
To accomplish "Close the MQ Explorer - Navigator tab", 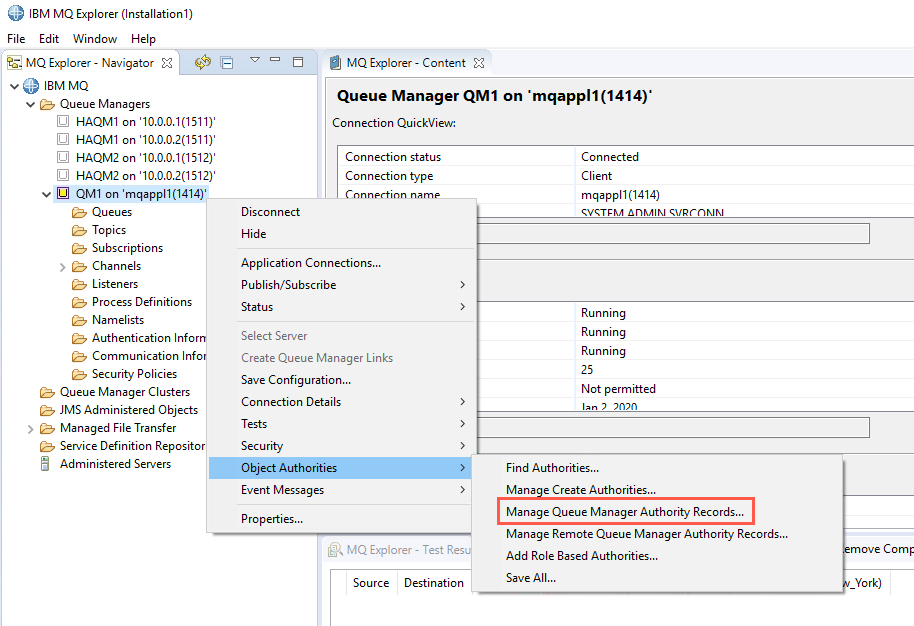I will click(x=167, y=63).
